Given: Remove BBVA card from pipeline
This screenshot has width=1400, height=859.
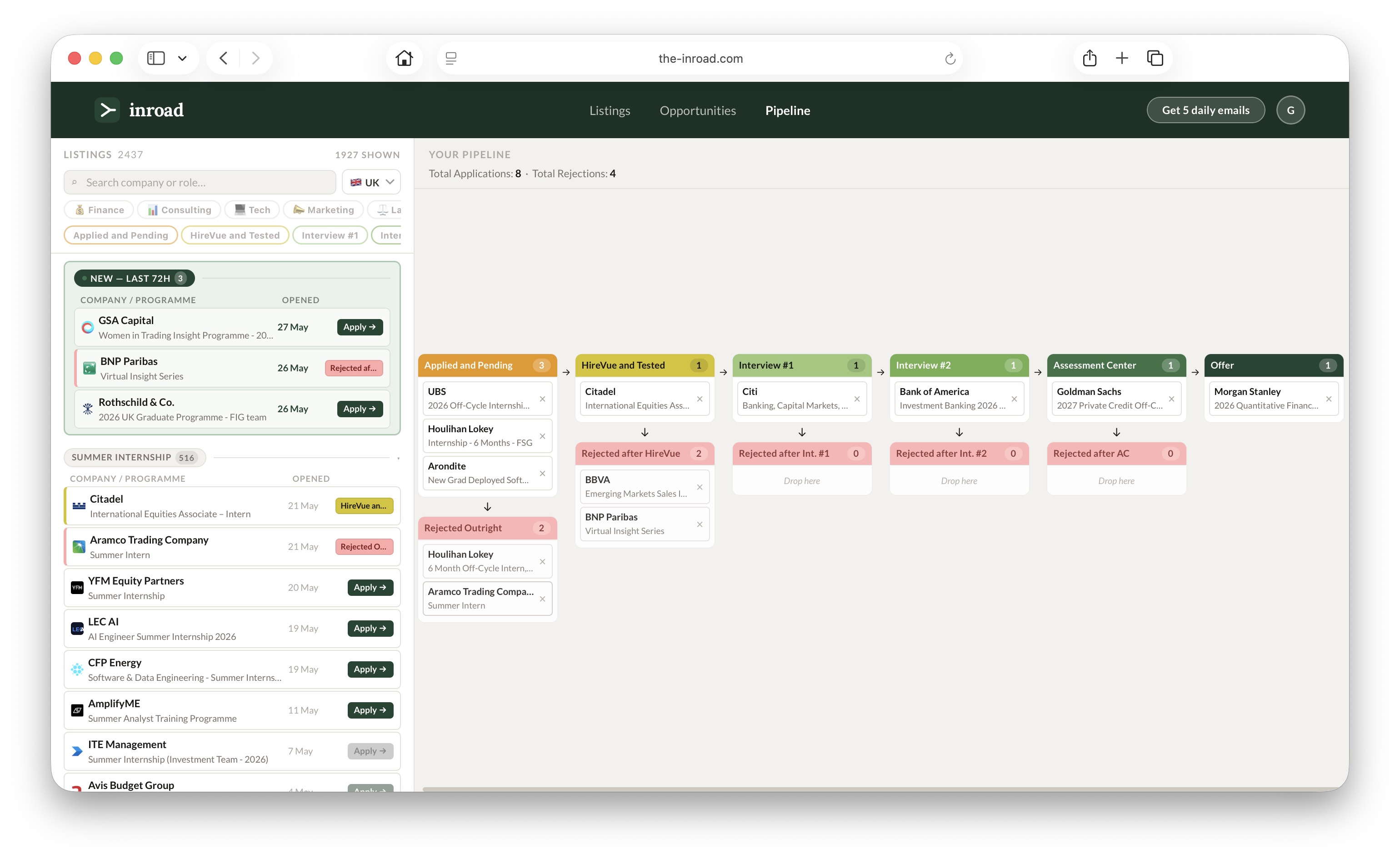Looking at the screenshot, I should [x=700, y=487].
